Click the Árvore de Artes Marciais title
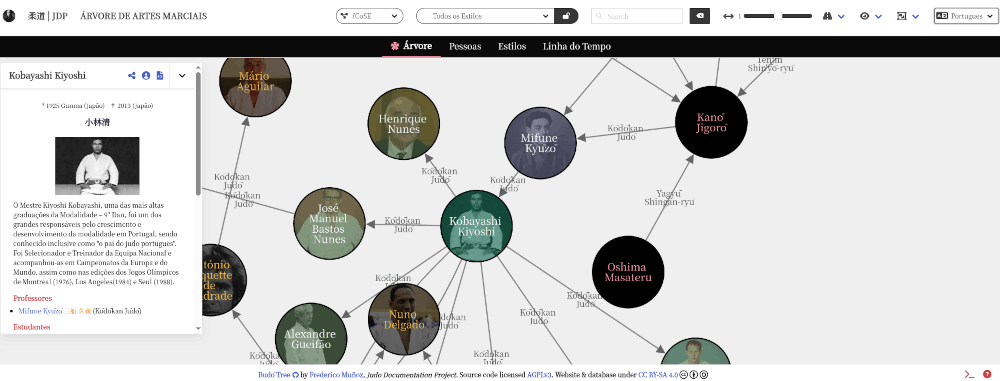This screenshot has width=1000, height=381. (x=143, y=16)
